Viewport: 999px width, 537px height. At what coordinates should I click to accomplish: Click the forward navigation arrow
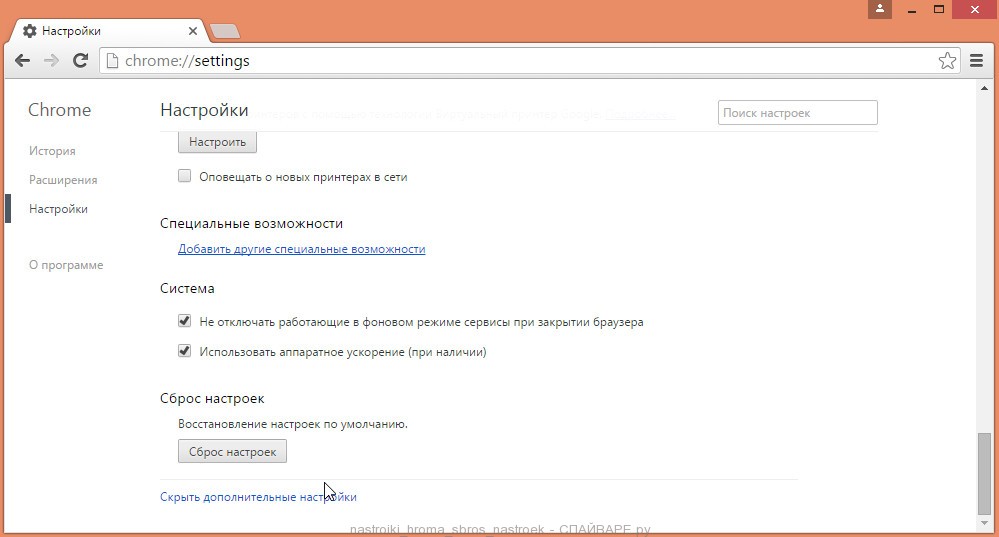pos(51,61)
